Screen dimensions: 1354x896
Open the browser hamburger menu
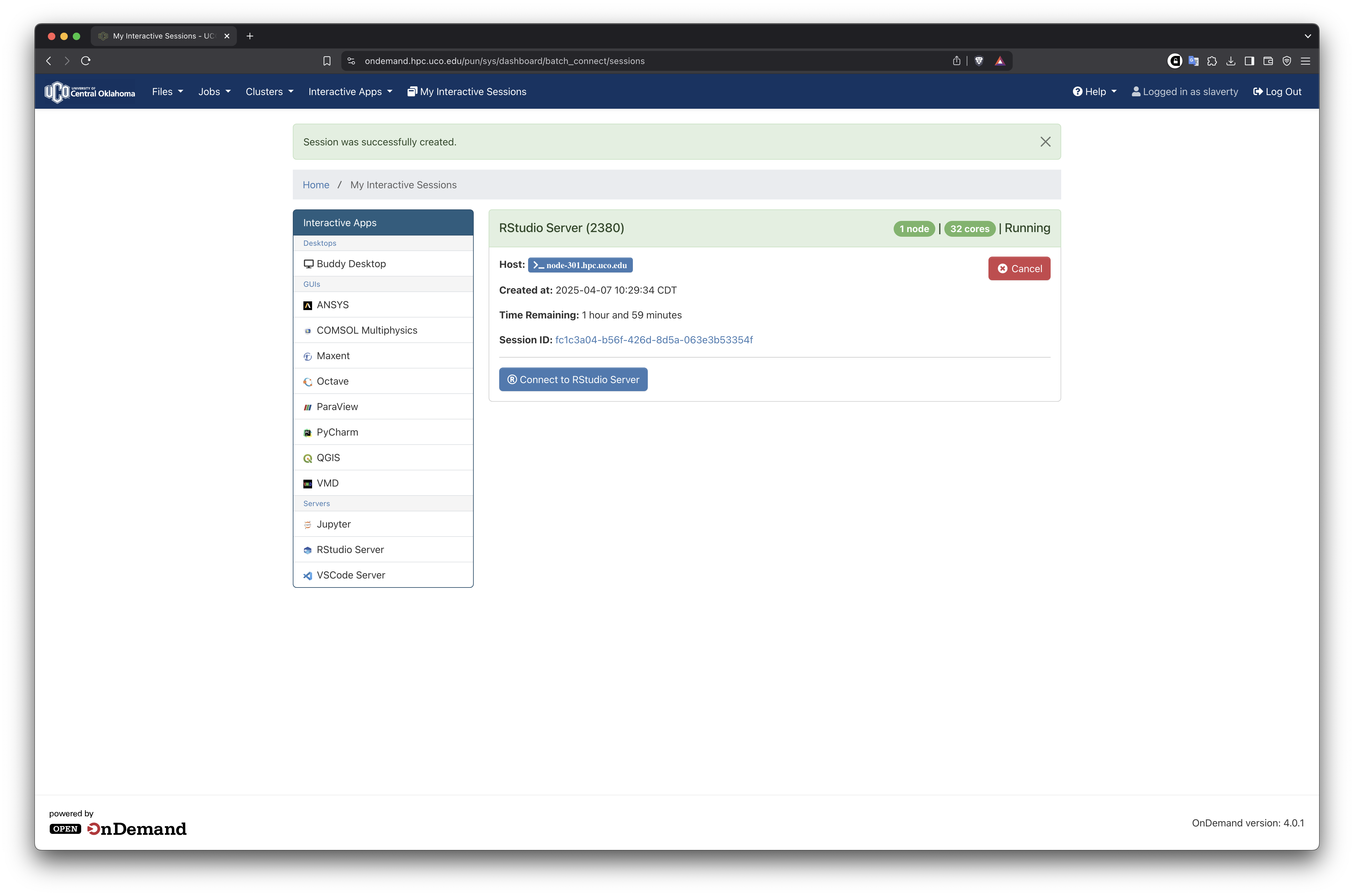point(1306,61)
